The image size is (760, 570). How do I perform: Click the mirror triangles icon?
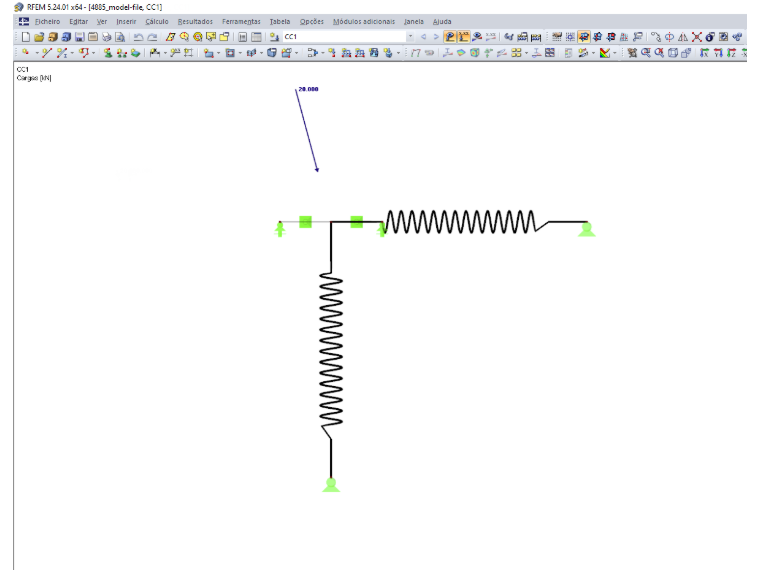coord(683,37)
